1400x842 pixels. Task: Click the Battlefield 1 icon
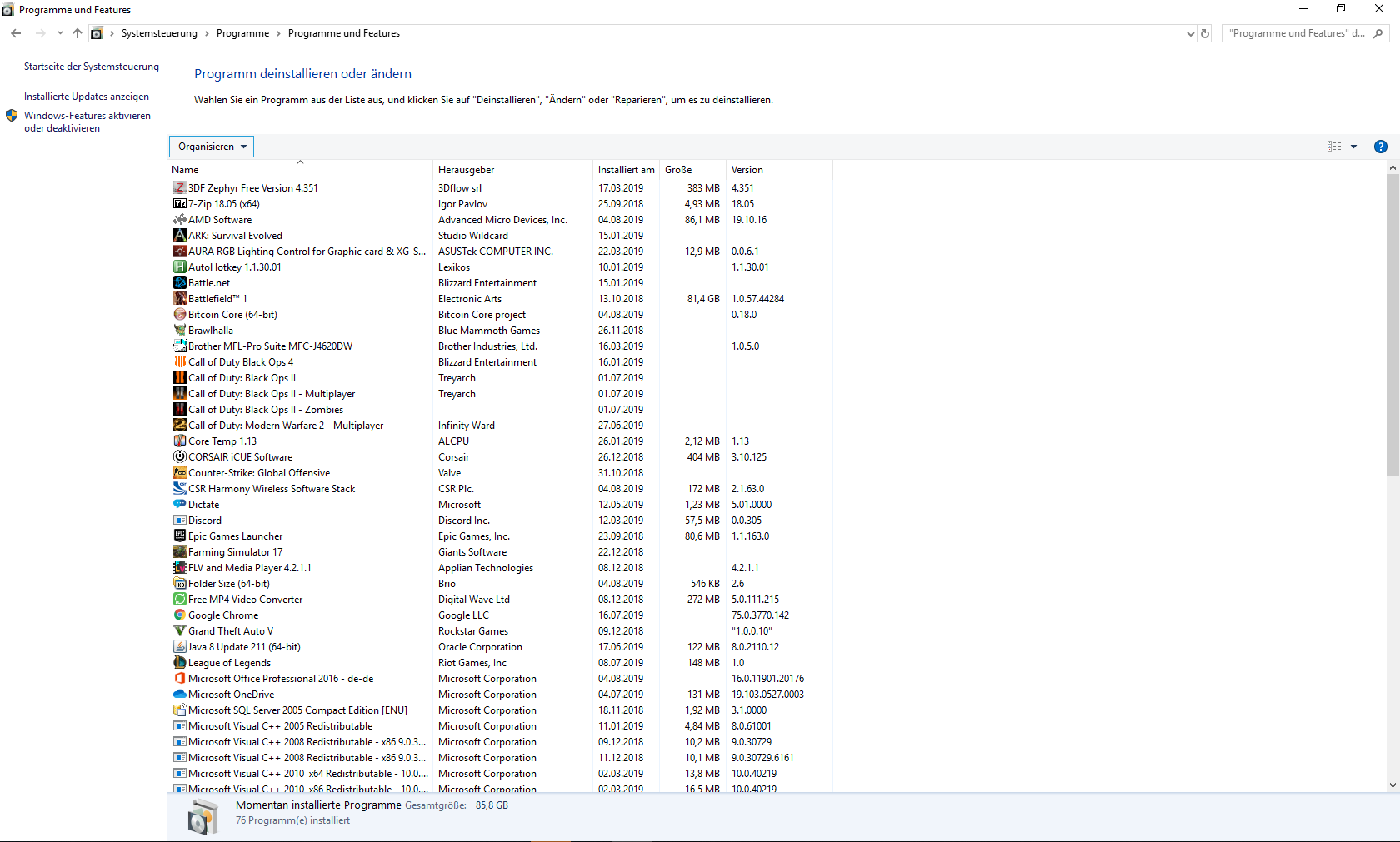tap(179, 299)
